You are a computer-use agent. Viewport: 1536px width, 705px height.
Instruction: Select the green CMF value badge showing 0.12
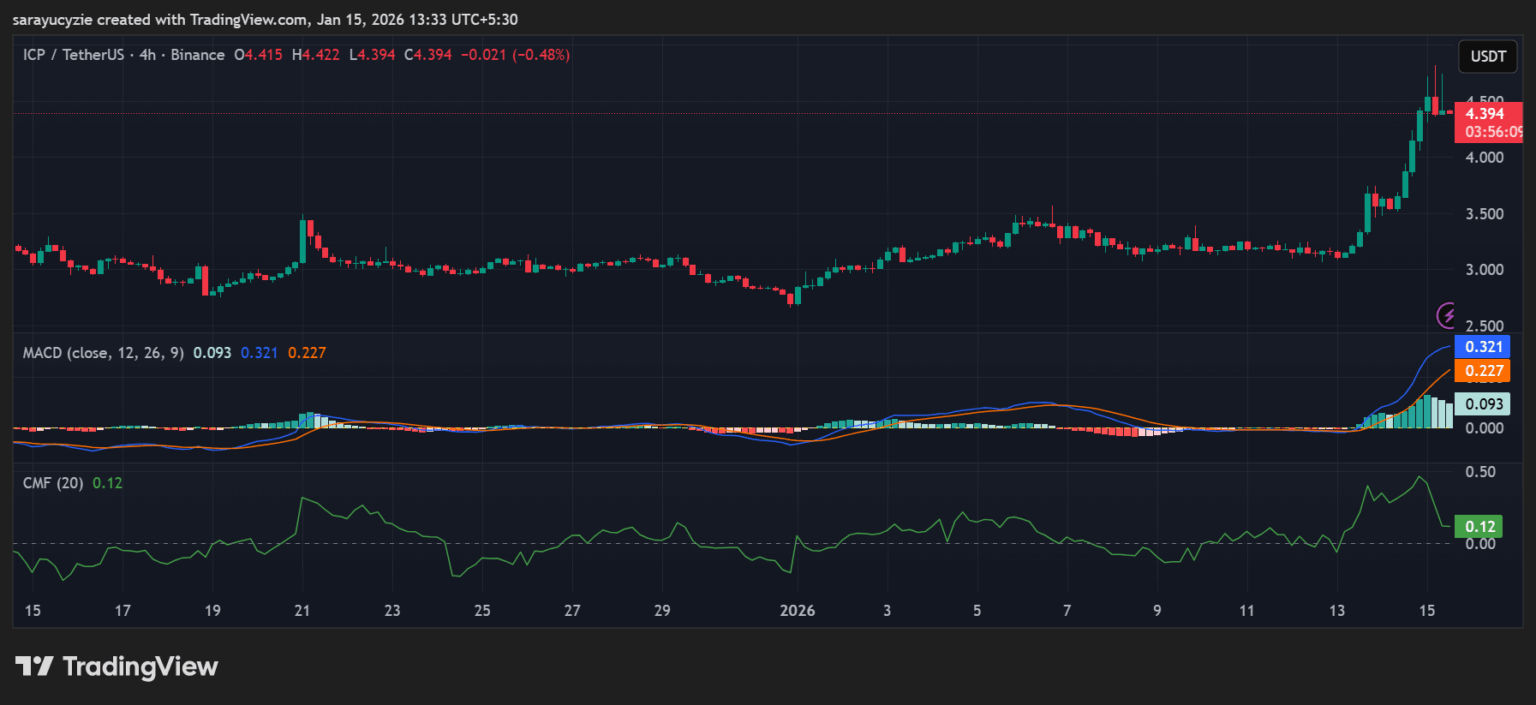tap(1479, 525)
